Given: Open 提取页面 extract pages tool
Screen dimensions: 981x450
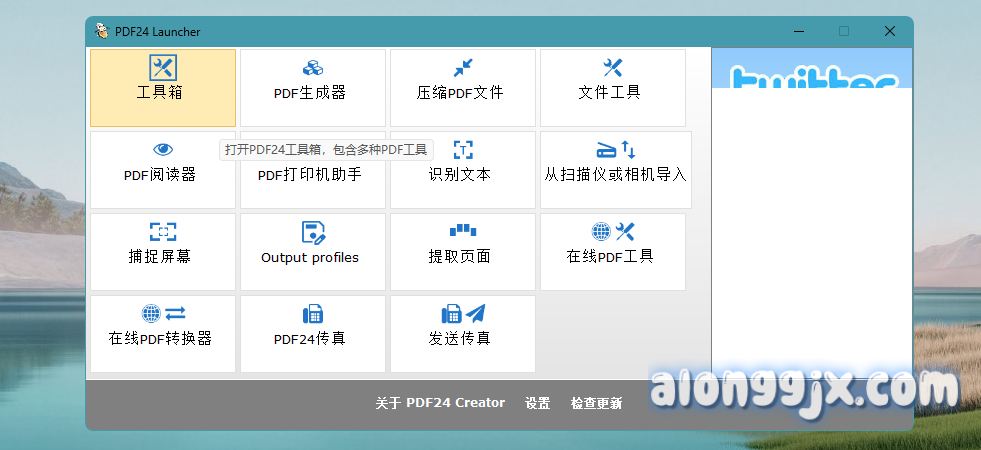Looking at the screenshot, I should 463,252.
